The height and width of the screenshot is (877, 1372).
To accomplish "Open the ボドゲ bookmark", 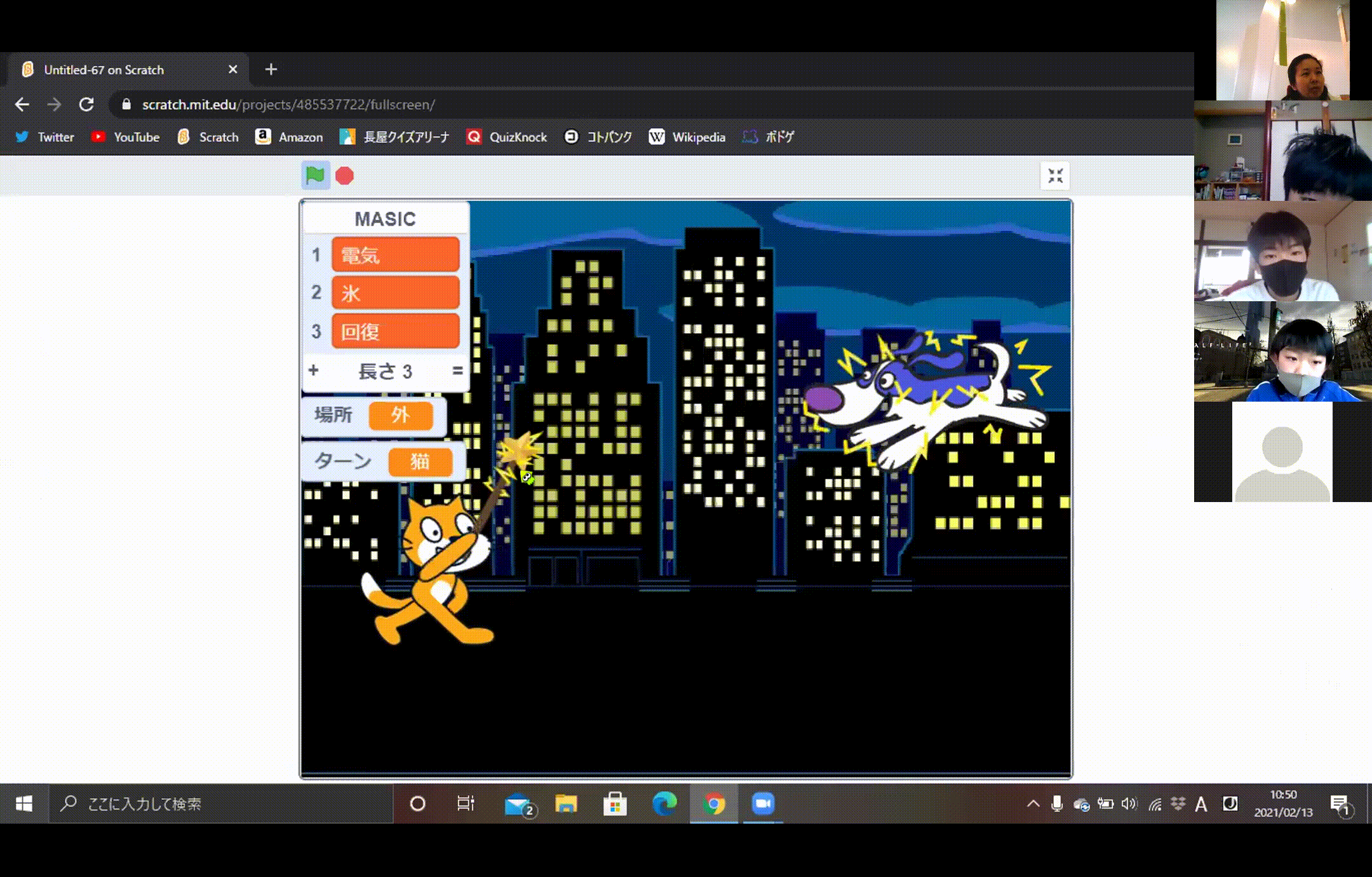I will pyautogui.click(x=768, y=137).
